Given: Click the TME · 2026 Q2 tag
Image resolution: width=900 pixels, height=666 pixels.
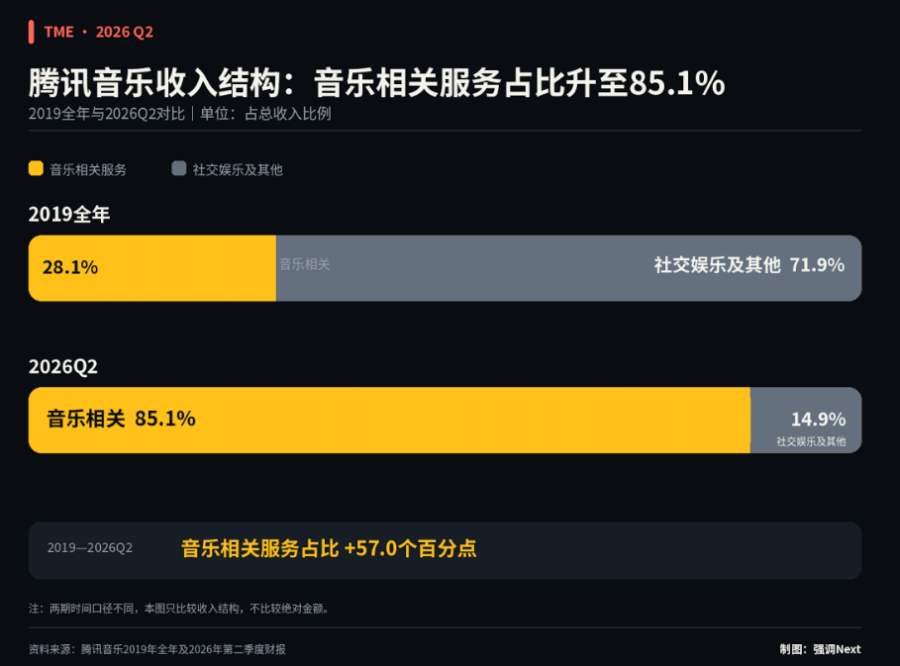Looking at the screenshot, I should pyautogui.click(x=99, y=32).
